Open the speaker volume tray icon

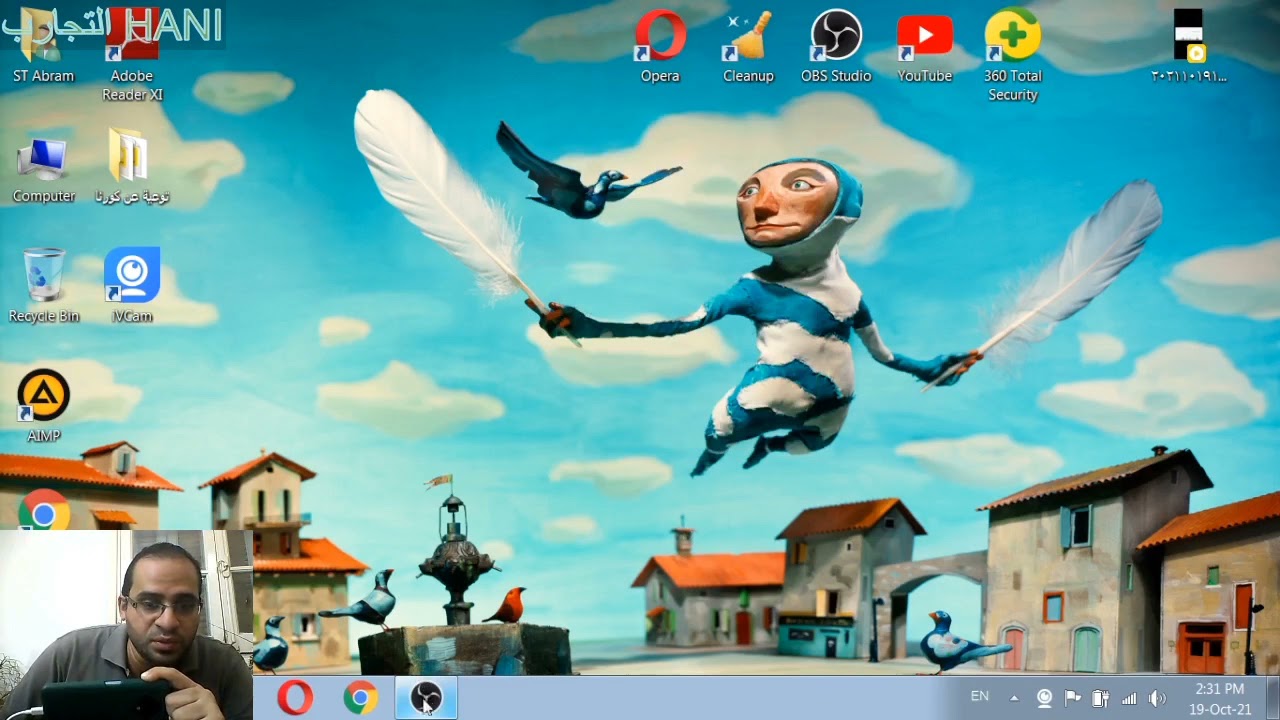[x=1157, y=698]
